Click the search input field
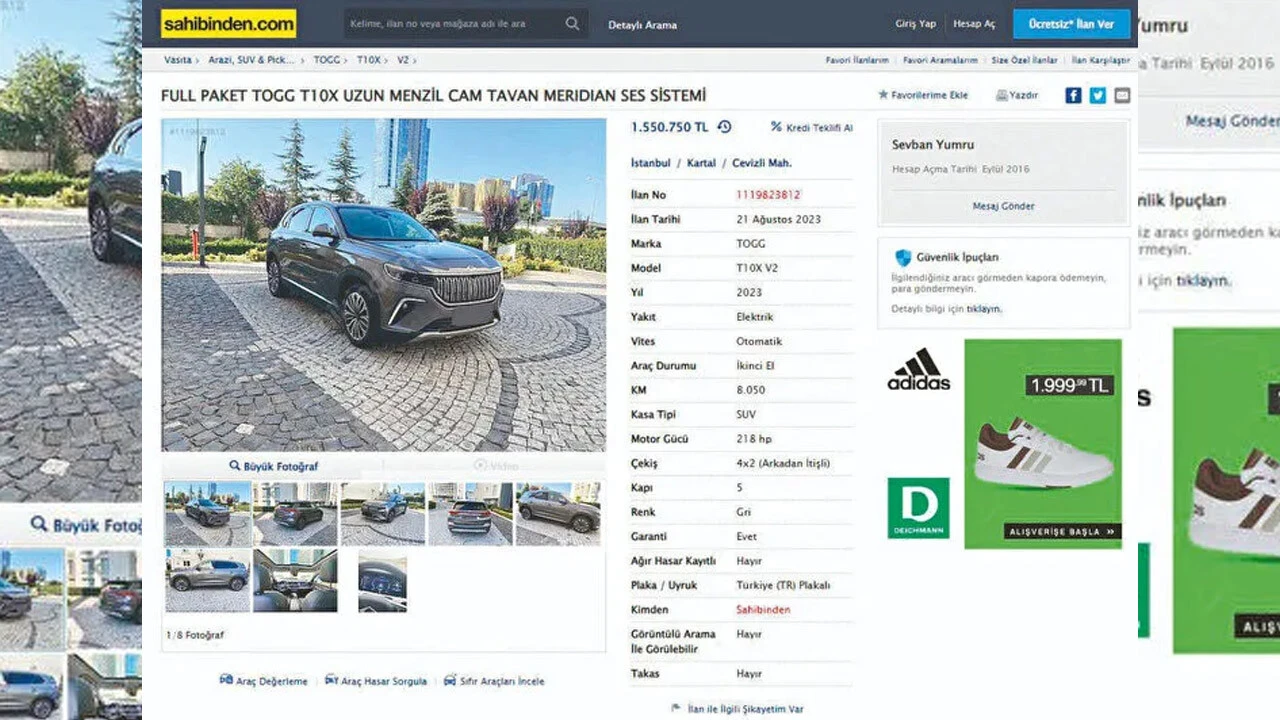Image resolution: width=1280 pixels, height=720 pixels. [454, 23]
